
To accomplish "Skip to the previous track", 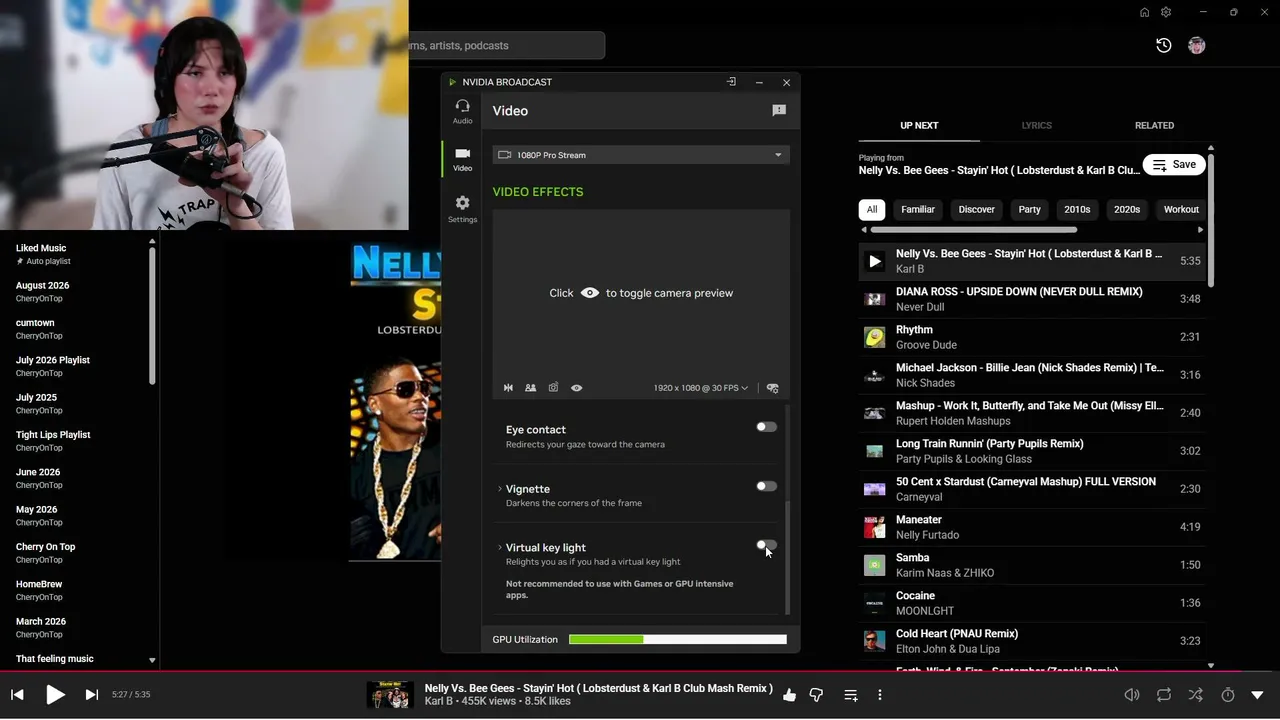I will 17,695.
